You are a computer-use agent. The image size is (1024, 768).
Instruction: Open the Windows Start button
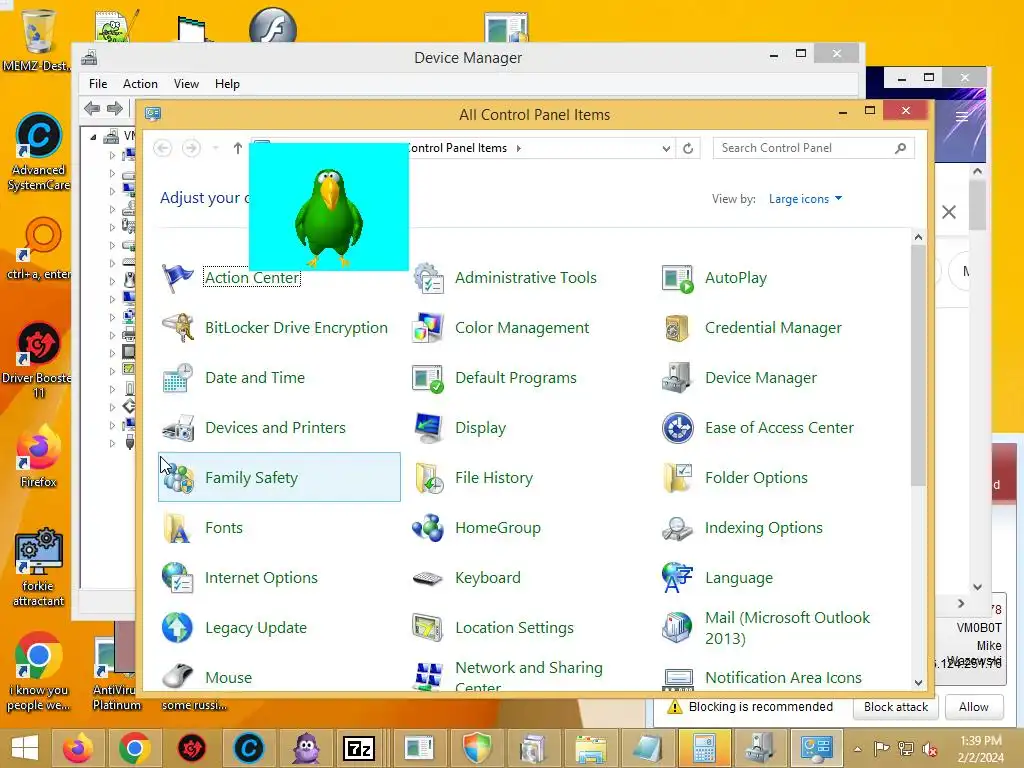point(25,748)
